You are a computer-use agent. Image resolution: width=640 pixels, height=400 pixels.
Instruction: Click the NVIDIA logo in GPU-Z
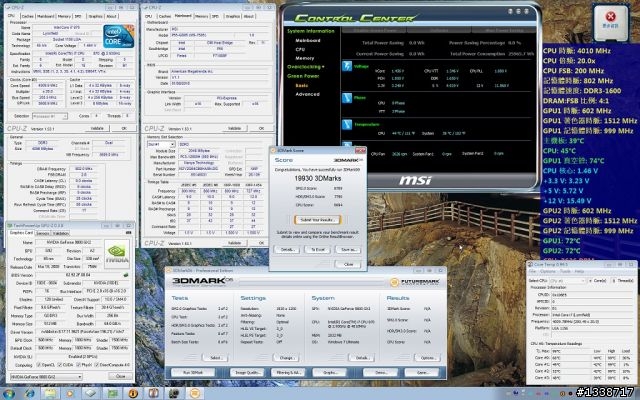click(x=117, y=254)
